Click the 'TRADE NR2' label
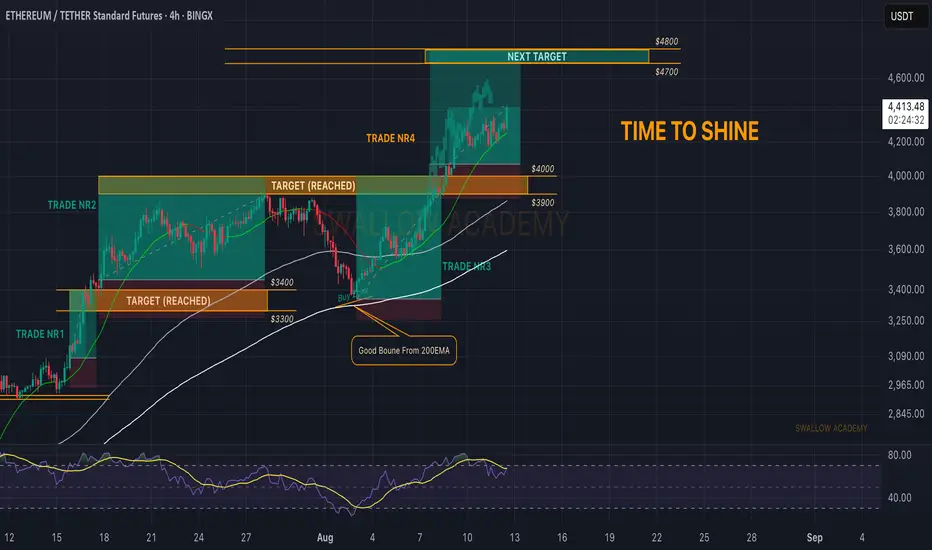932x550 pixels. pos(72,205)
